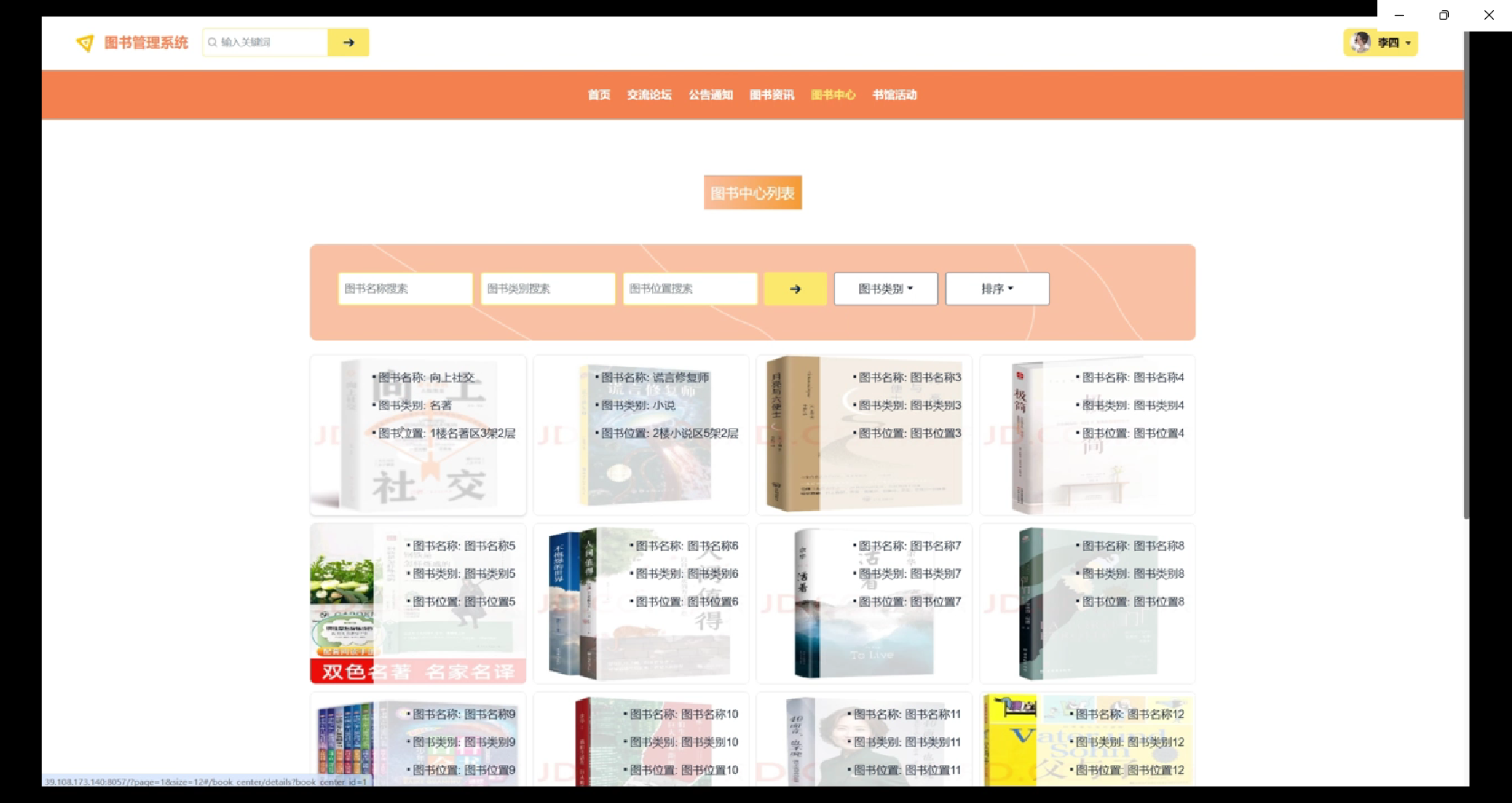
Task: Click the text 图书位置: 图书位置4
Action: click(1133, 434)
